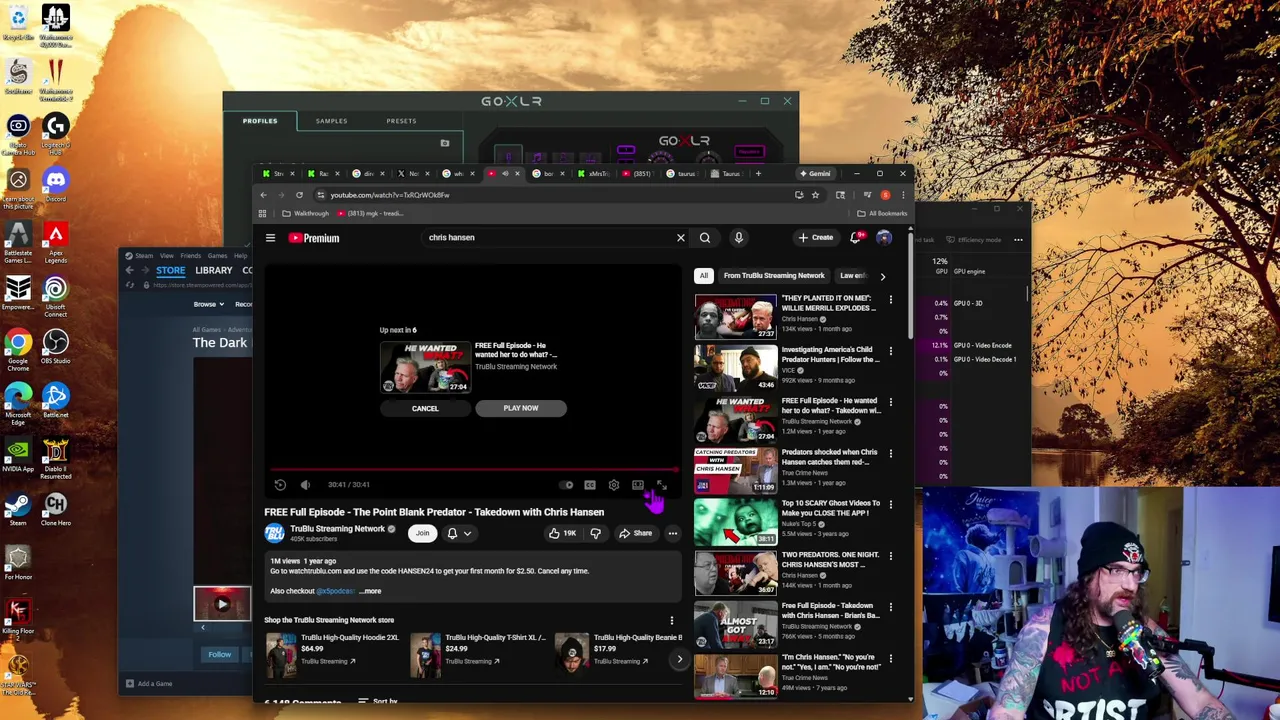Open the YouTube hamburger guide menu

click(x=270, y=238)
